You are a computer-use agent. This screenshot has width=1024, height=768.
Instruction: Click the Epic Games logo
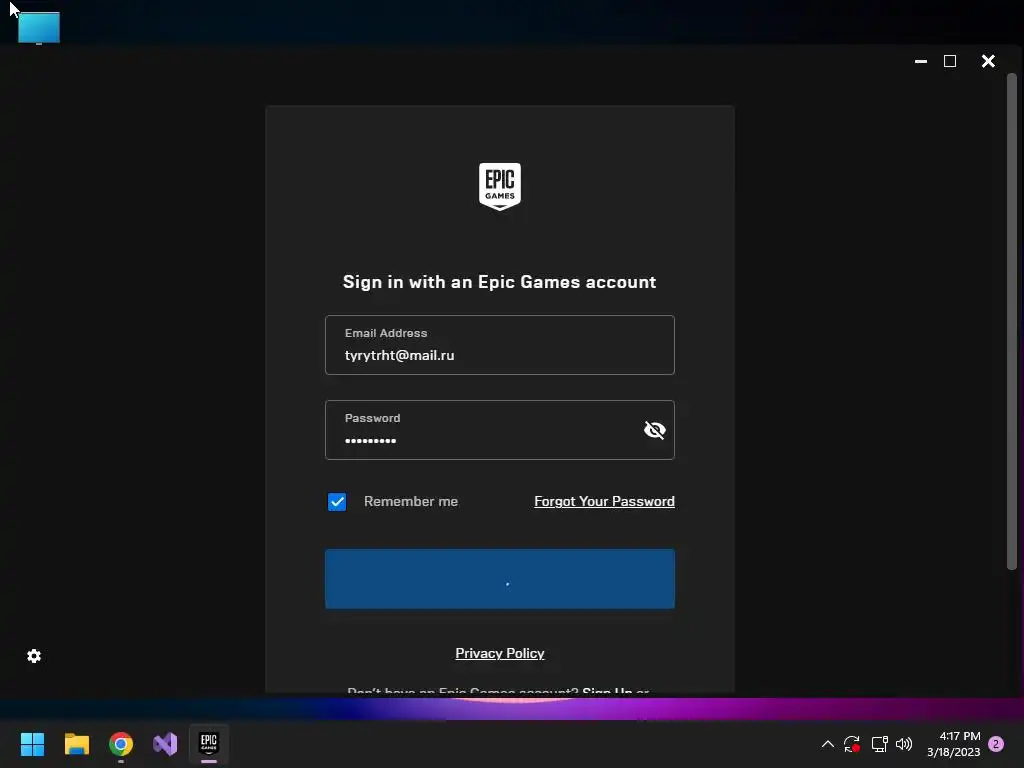(x=500, y=187)
